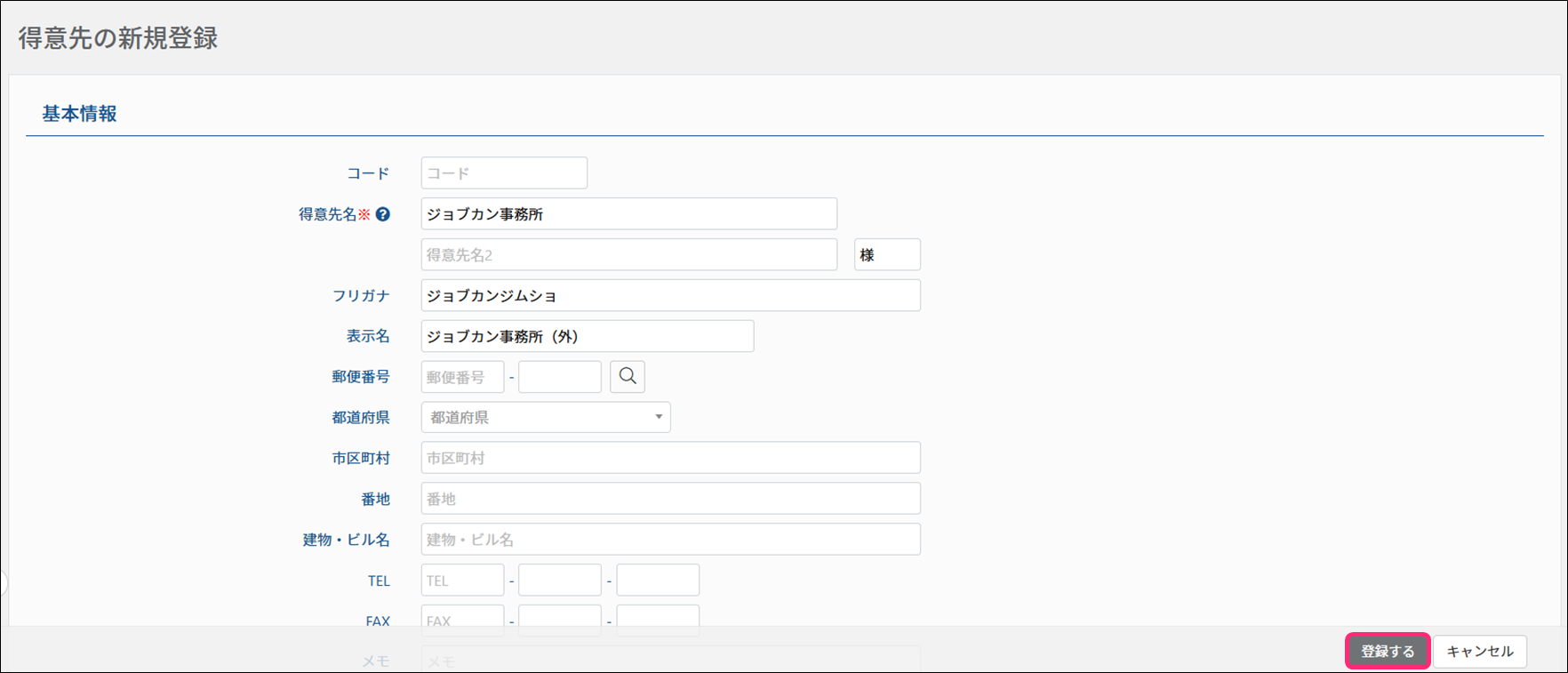Click the コード input field
This screenshot has width=1568, height=673.
[x=504, y=173]
